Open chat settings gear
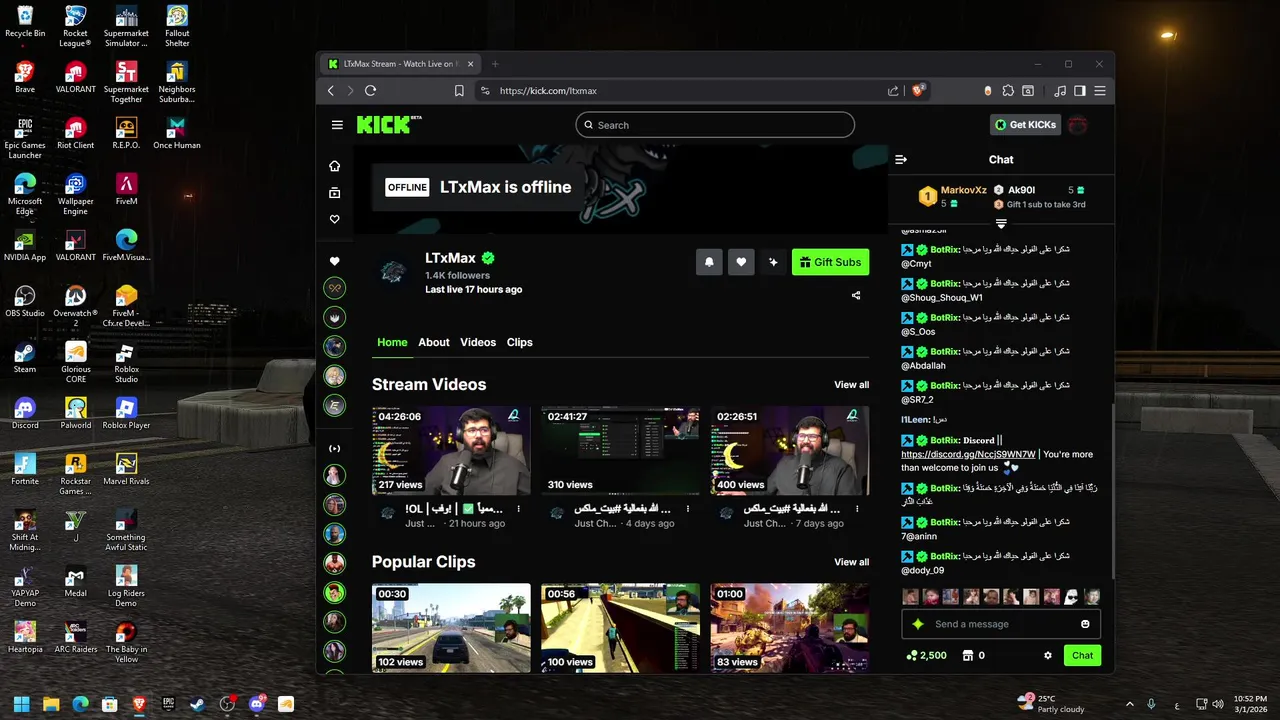The height and width of the screenshot is (720, 1280). coord(1048,656)
